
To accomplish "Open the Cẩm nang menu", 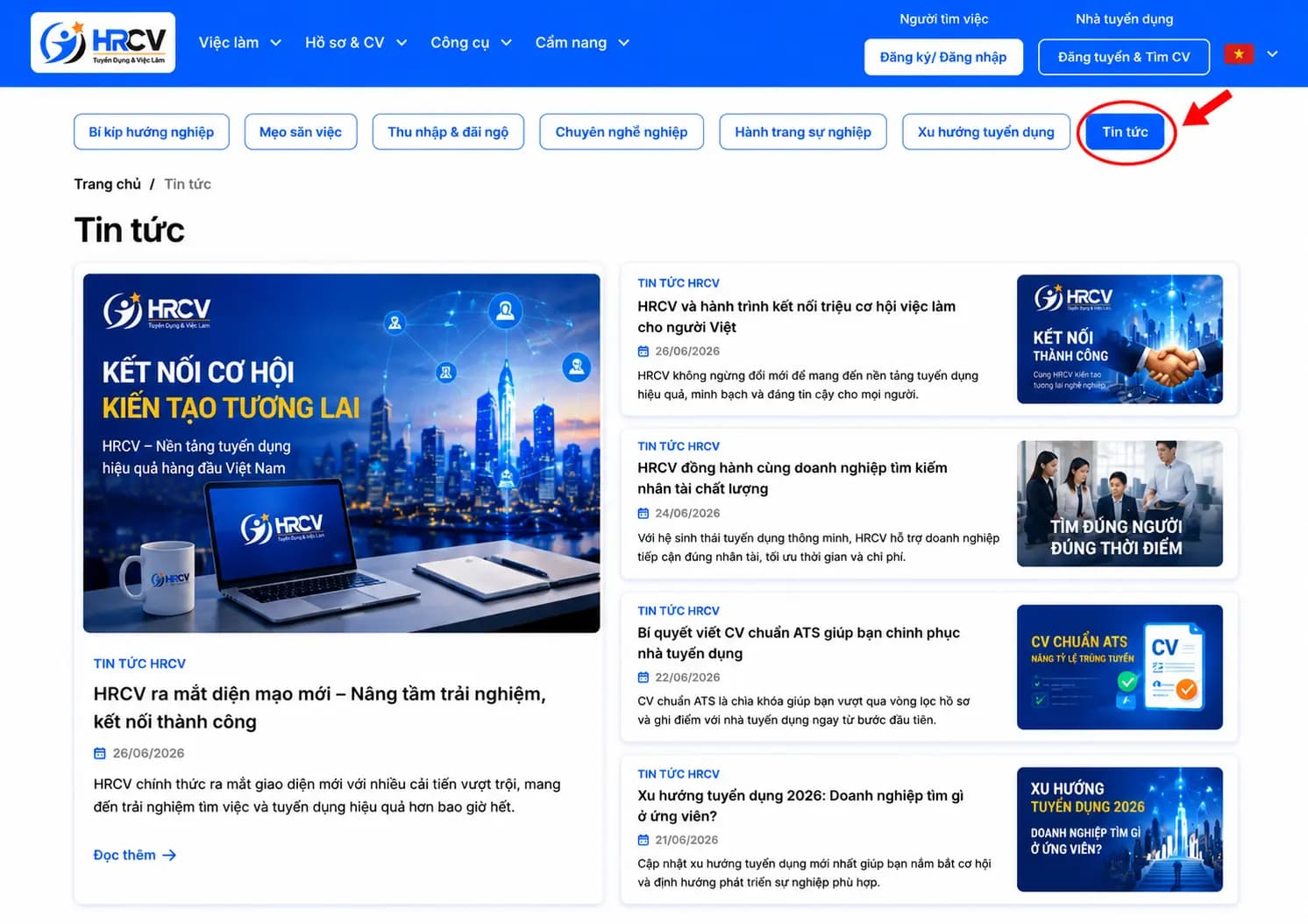I will point(582,42).
